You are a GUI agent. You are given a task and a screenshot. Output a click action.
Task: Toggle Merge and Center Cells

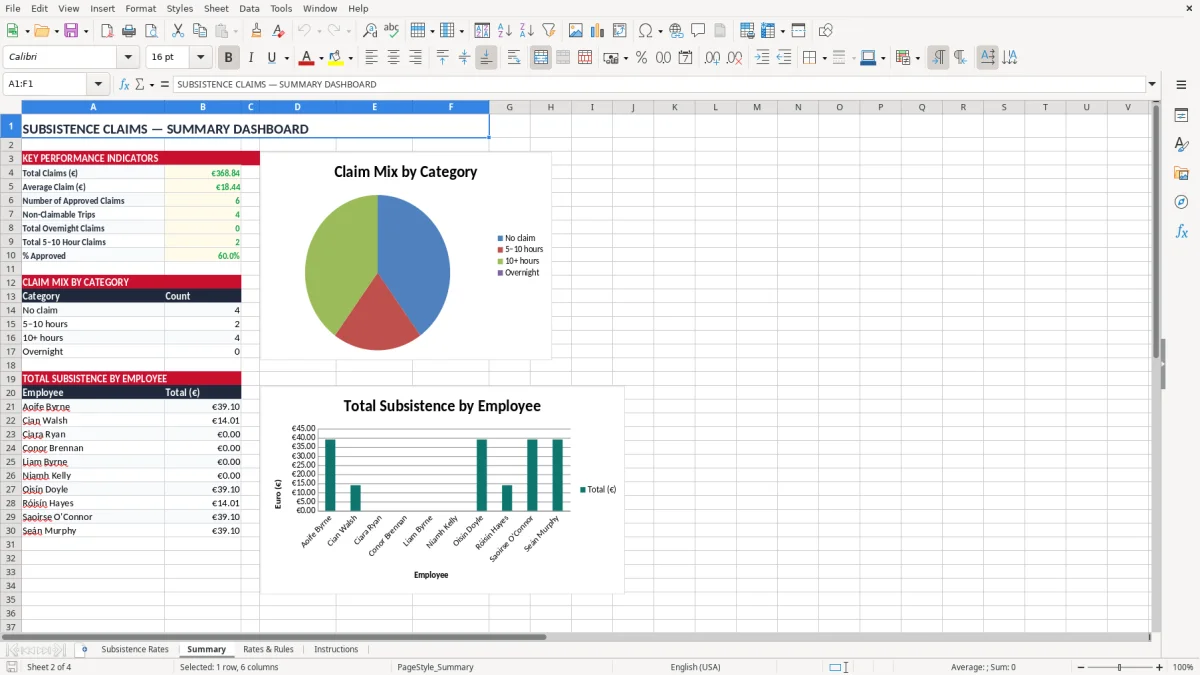coord(540,58)
